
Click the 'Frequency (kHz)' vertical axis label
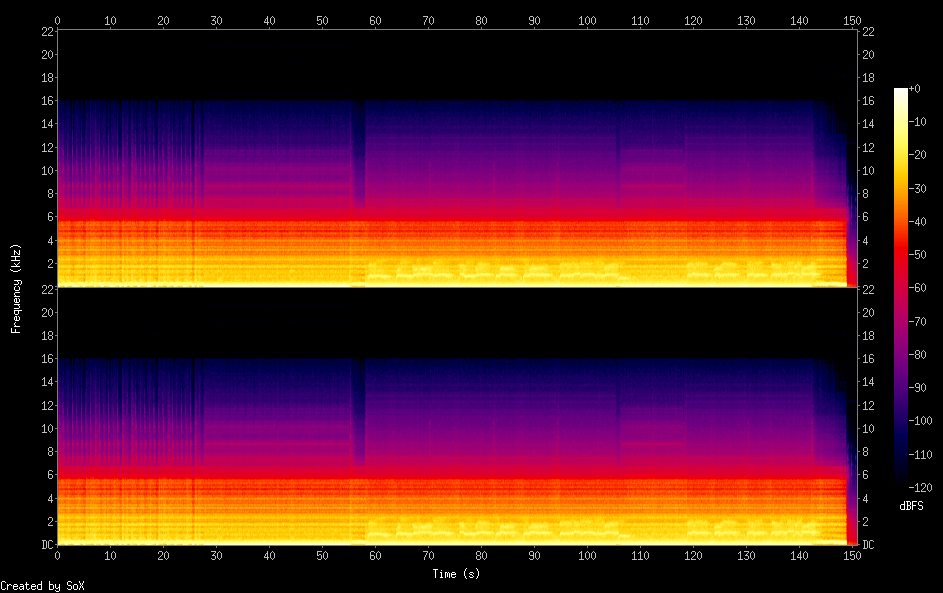point(16,288)
